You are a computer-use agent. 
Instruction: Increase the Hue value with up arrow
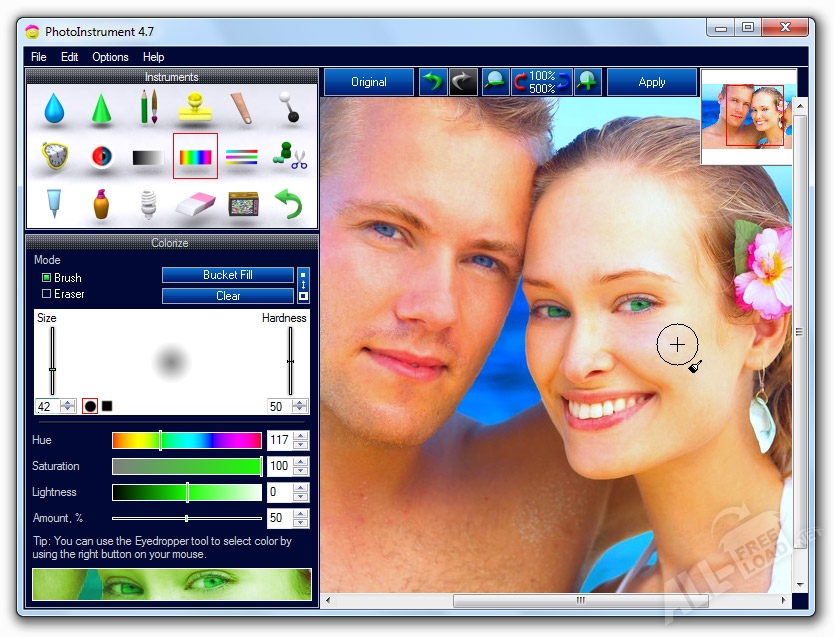pos(301,436)
